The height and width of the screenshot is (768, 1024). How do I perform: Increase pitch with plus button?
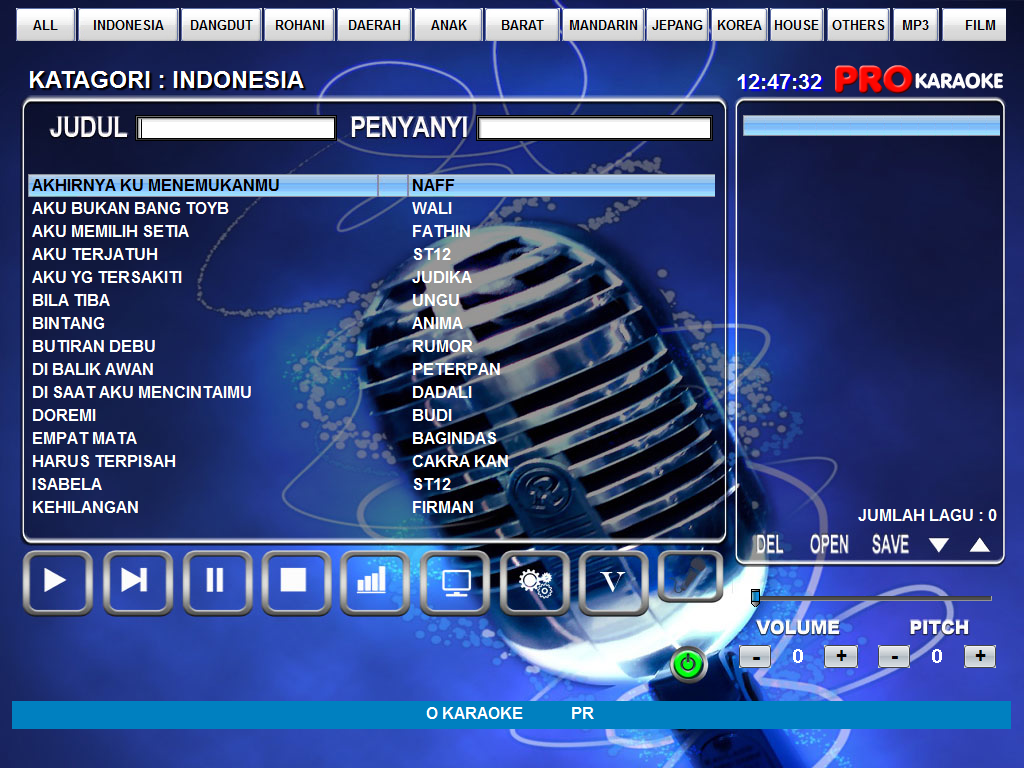980,656
